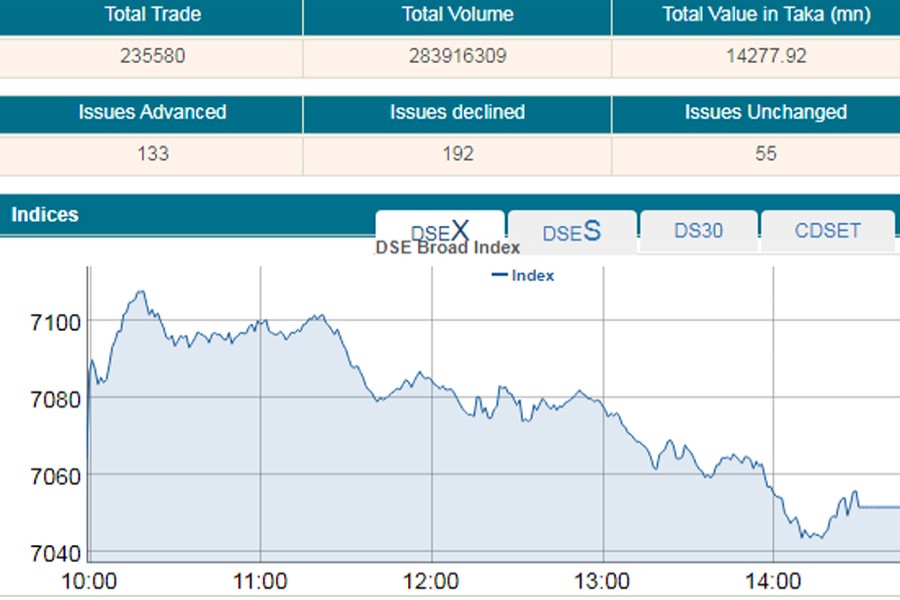
Task: Click the 12:00 time axis label
Action: tap(432, 582)
